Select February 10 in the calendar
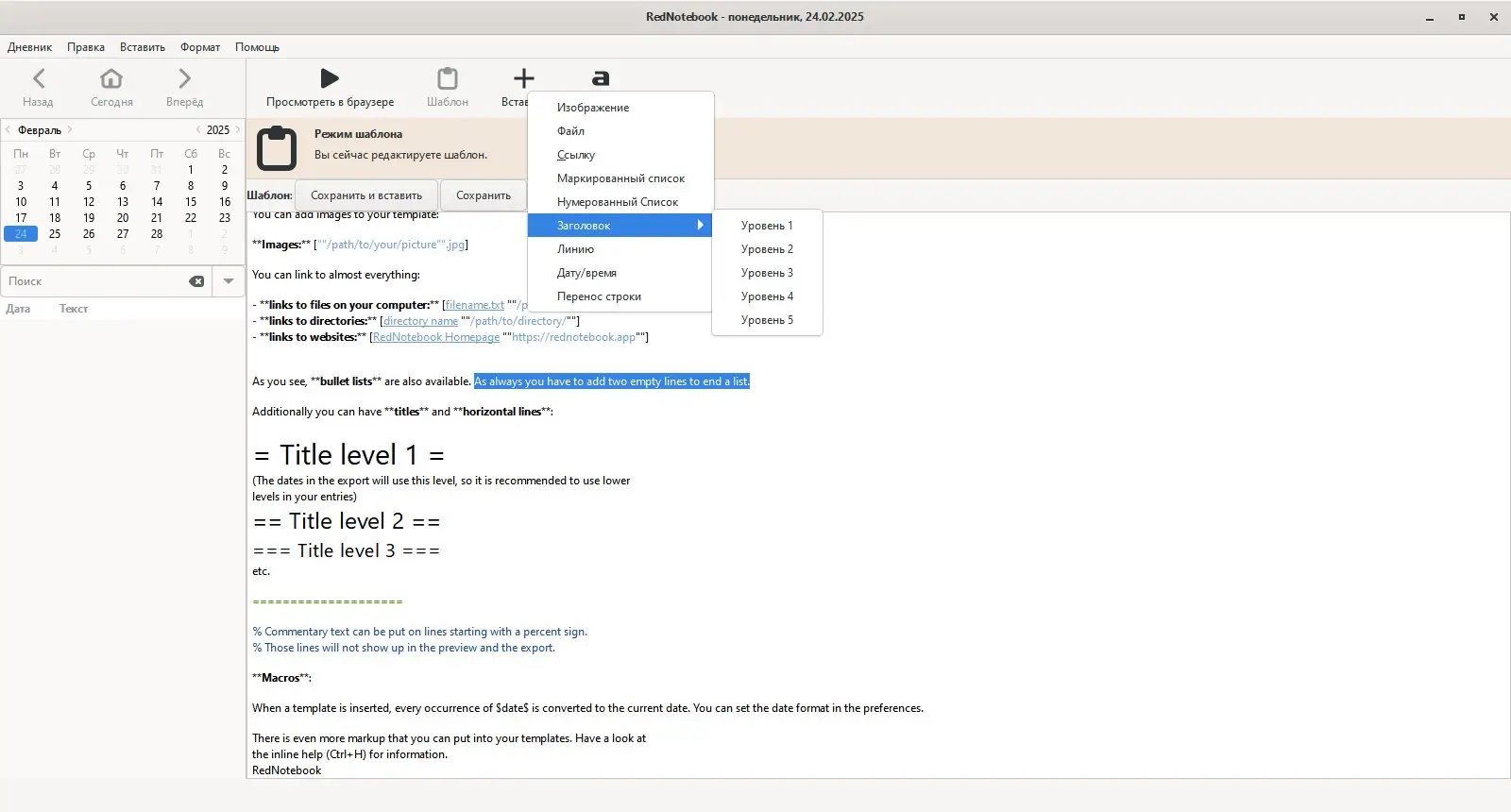 pyautogui.click(x=21, y=202)
